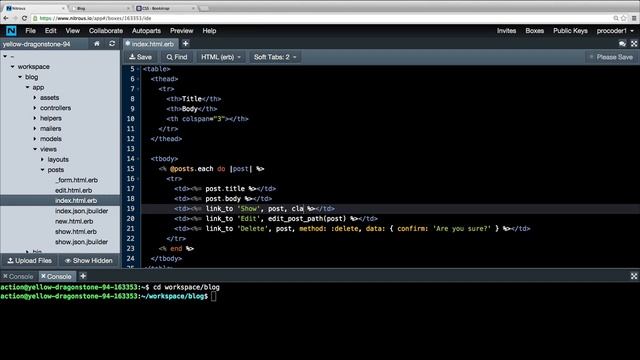Screen dimensions: 640x360
Task: Open _form.html.erb in the tree
Action: (x=76, y=180)
